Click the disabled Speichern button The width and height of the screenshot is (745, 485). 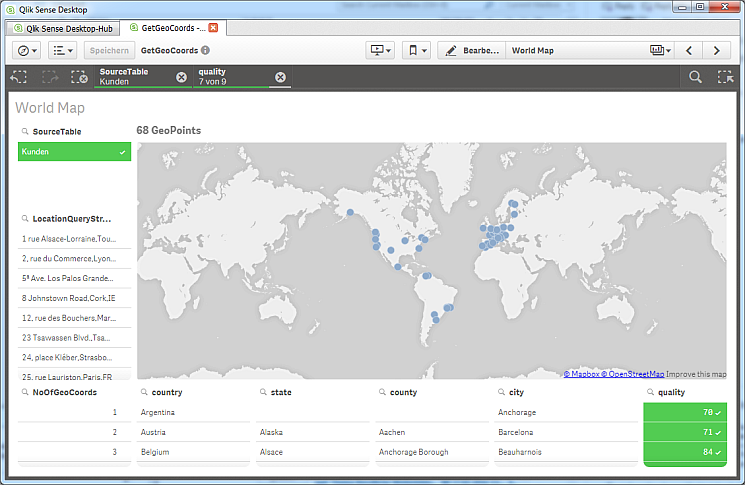[x=109, y=50]
